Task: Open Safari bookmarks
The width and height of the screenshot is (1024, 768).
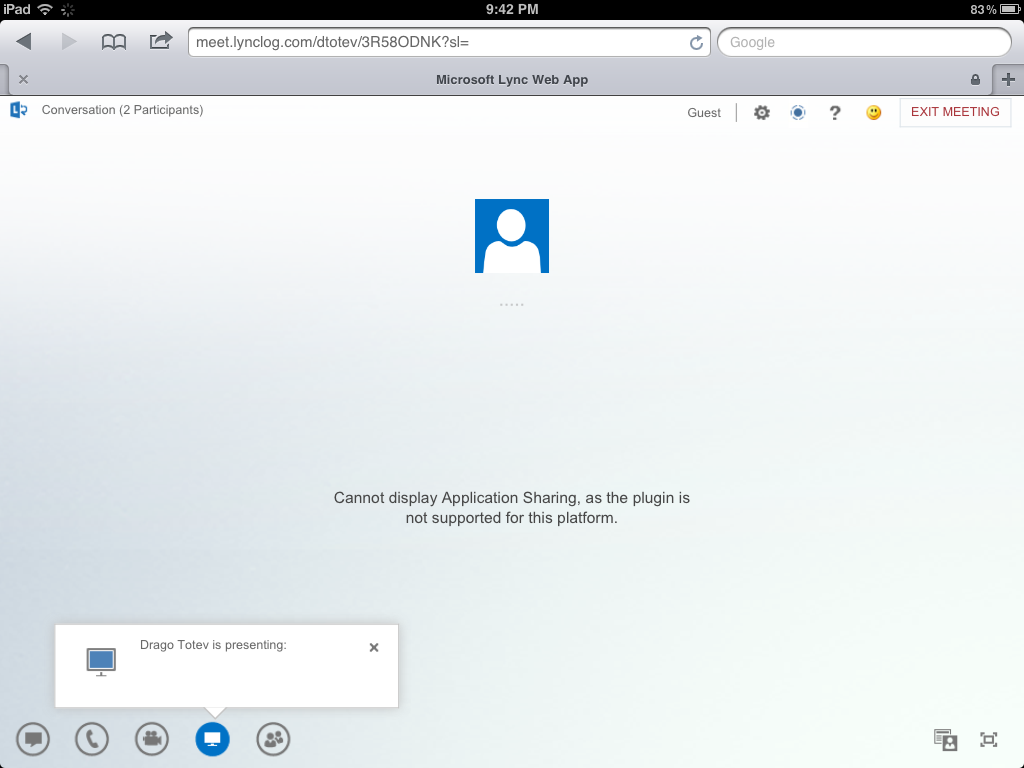Action: pyautogui.click(x=114, y=42)
